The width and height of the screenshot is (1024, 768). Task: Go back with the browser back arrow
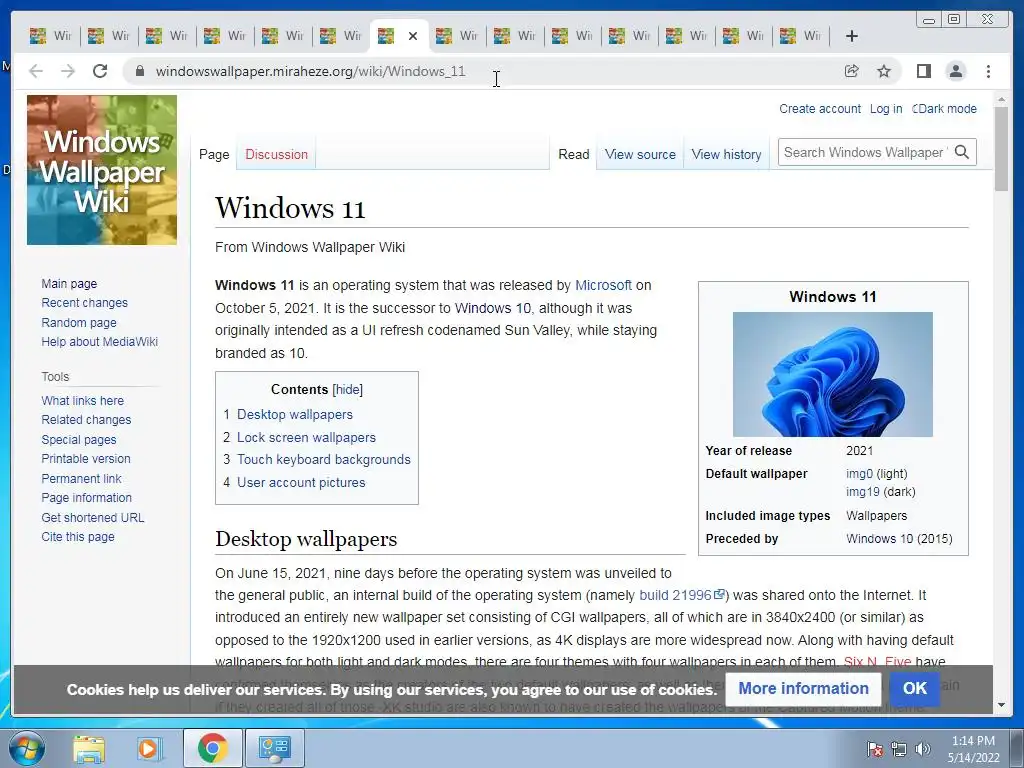click(x=36, y=71)
